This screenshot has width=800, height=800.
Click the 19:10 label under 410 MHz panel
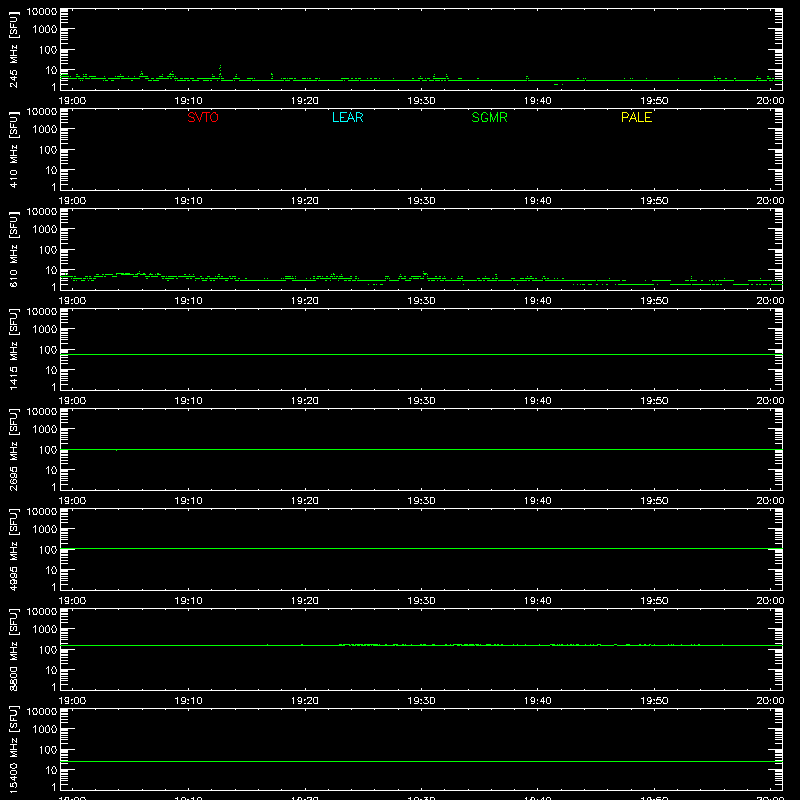click(x=189, y=201)
